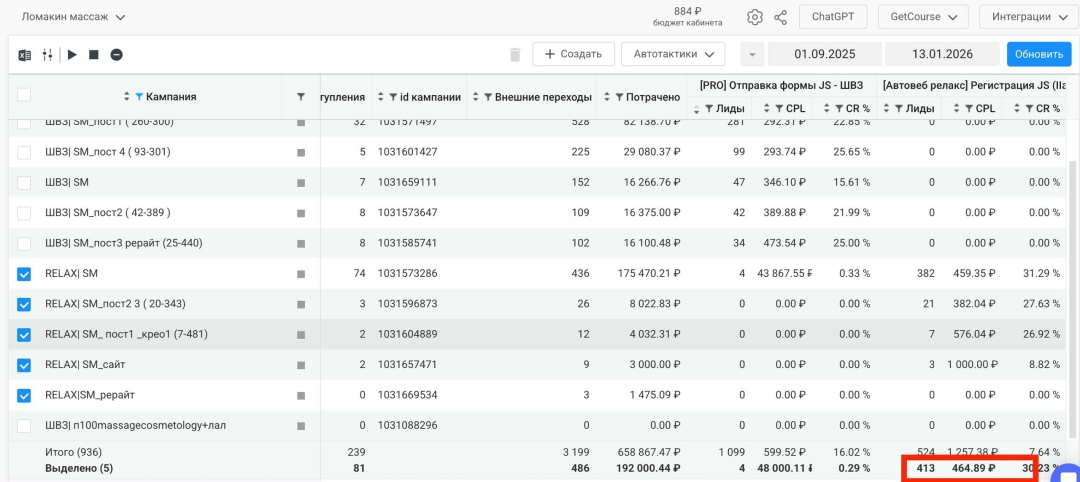Open the GetCourse dropdown
Viewport: 1080px width, 482px height.
point(923,17)
